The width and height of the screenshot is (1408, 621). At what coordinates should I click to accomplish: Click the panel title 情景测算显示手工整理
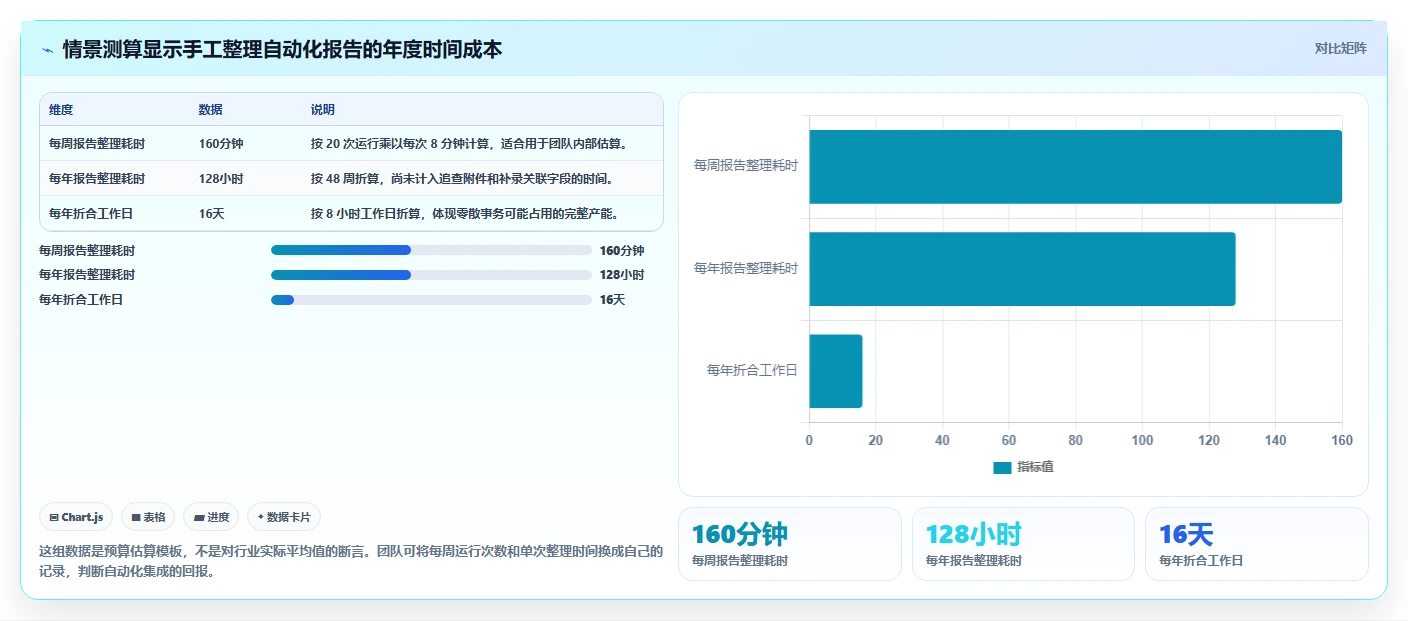[x=282, y=49]
